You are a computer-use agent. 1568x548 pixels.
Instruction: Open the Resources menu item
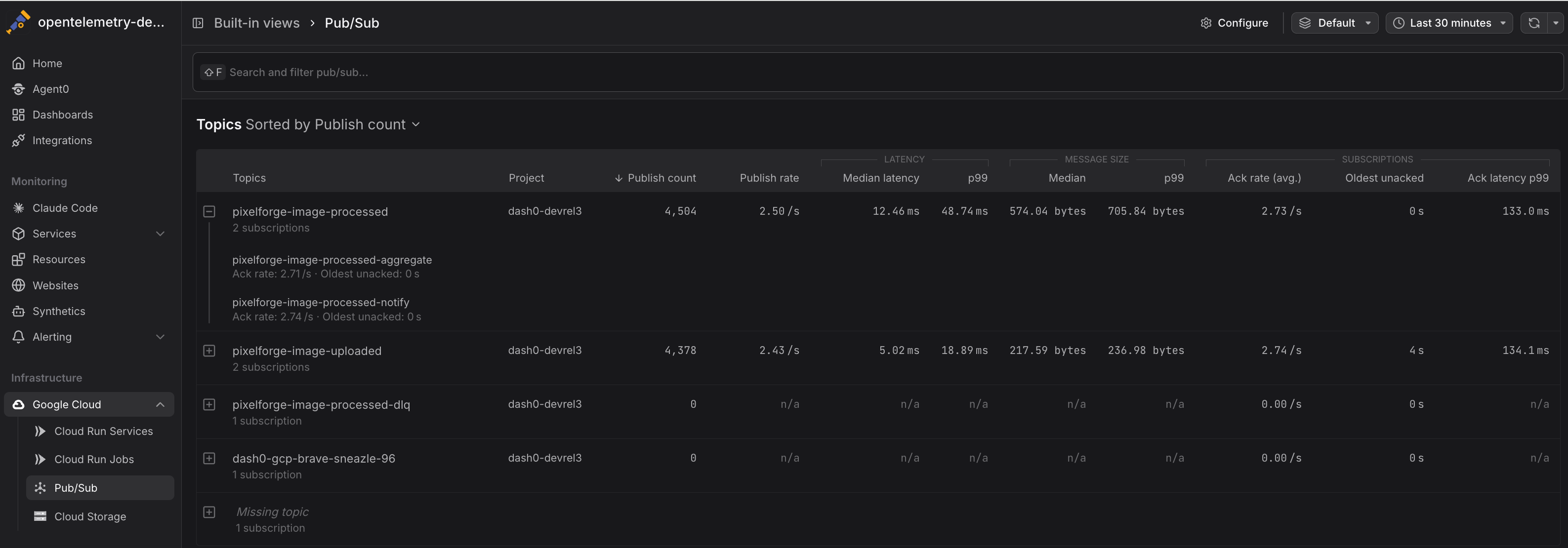pos(89,260)
